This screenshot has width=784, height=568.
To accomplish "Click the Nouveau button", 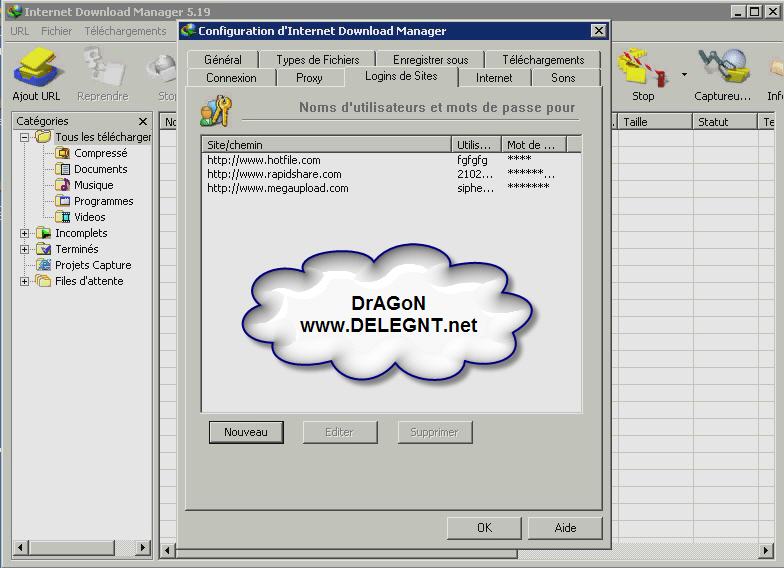I will click(246, 432).
